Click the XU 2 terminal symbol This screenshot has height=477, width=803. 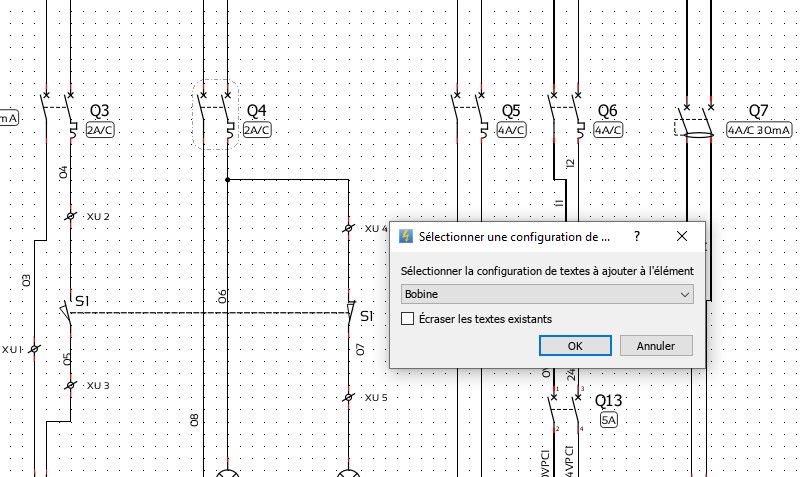(71, 216)
